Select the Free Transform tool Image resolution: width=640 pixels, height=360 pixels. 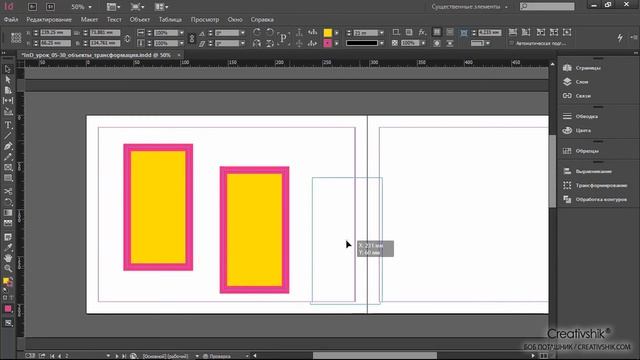click(8, 202)
